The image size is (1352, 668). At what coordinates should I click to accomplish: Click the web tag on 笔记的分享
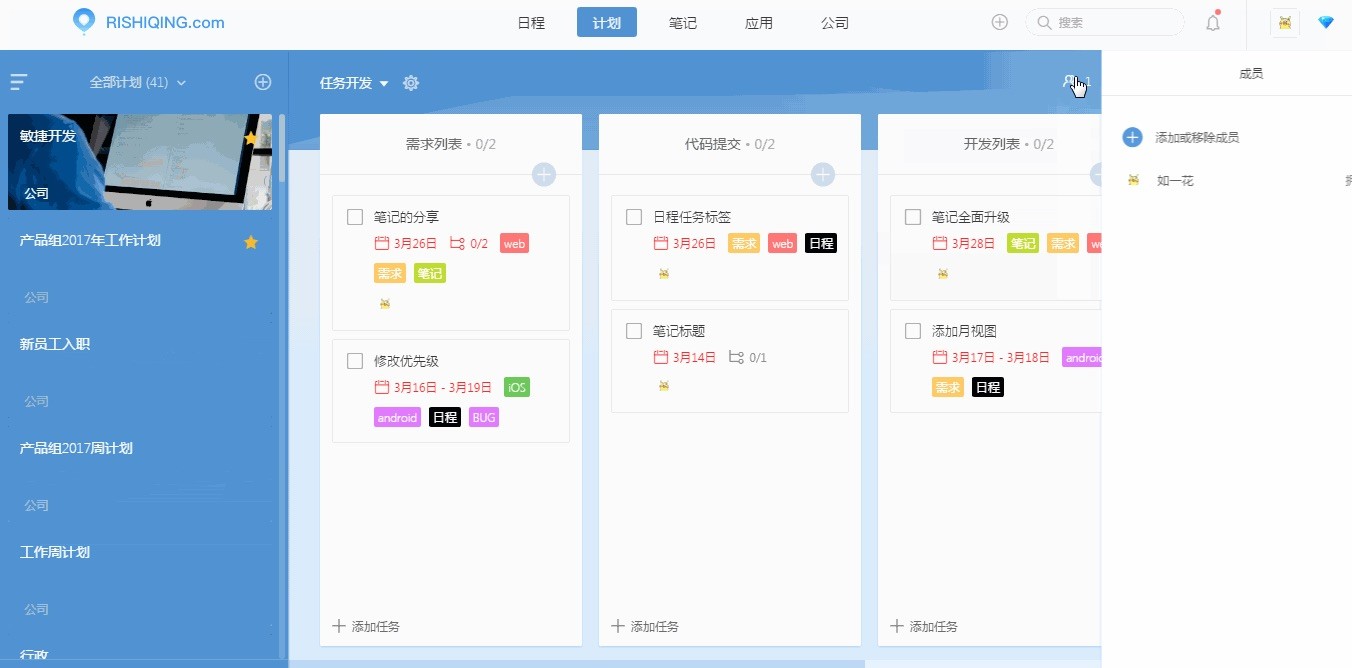(x=514, y=243)
